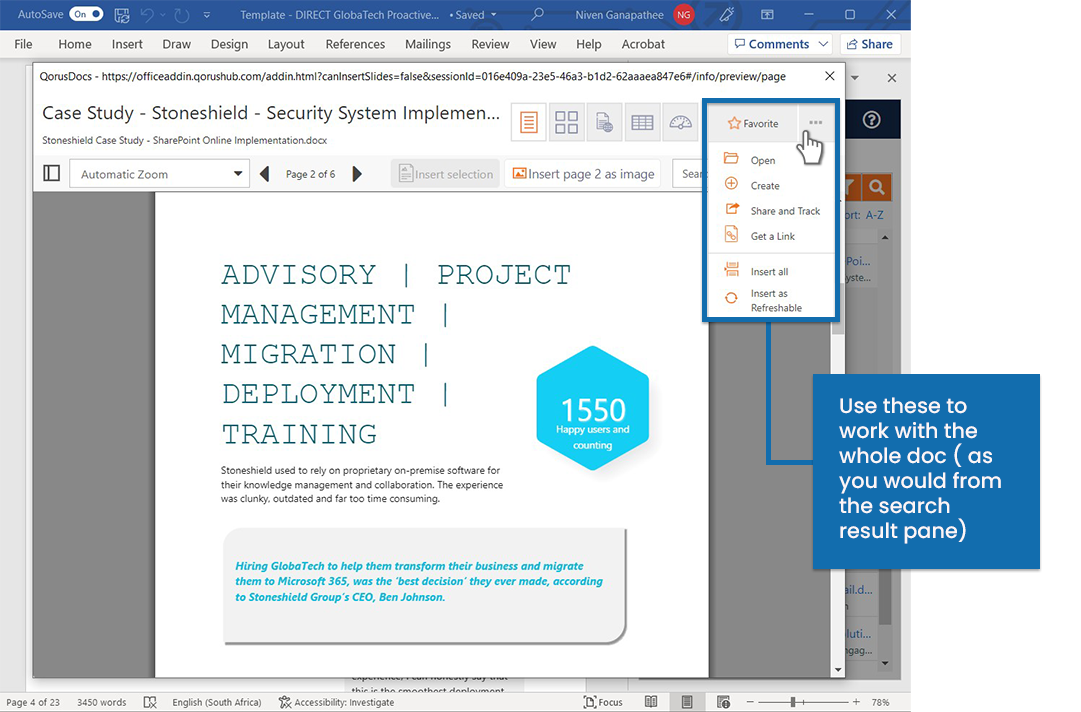Open the dashboard gauge icon

(x=680, y=122)
